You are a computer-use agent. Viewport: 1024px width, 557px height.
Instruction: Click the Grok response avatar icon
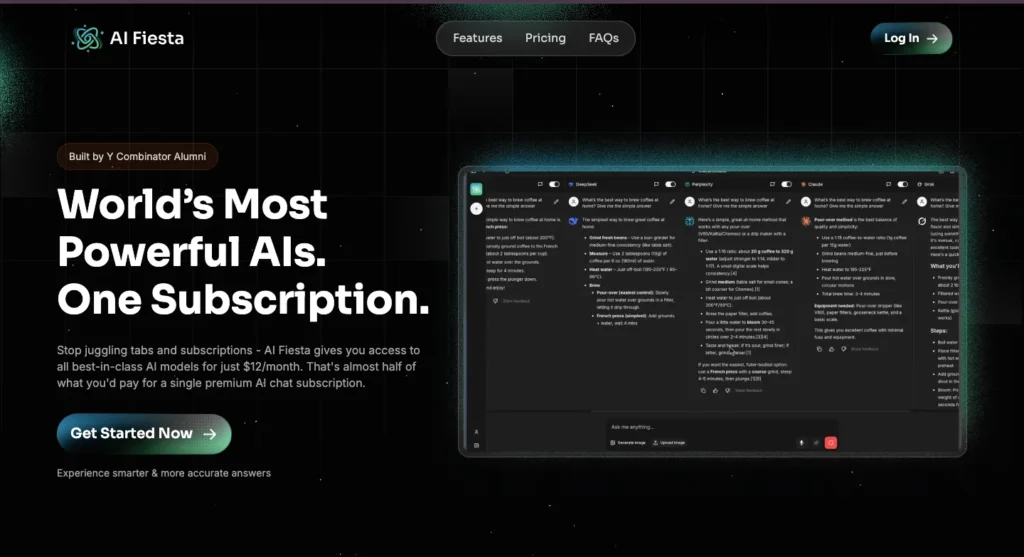tap(922, 221)
